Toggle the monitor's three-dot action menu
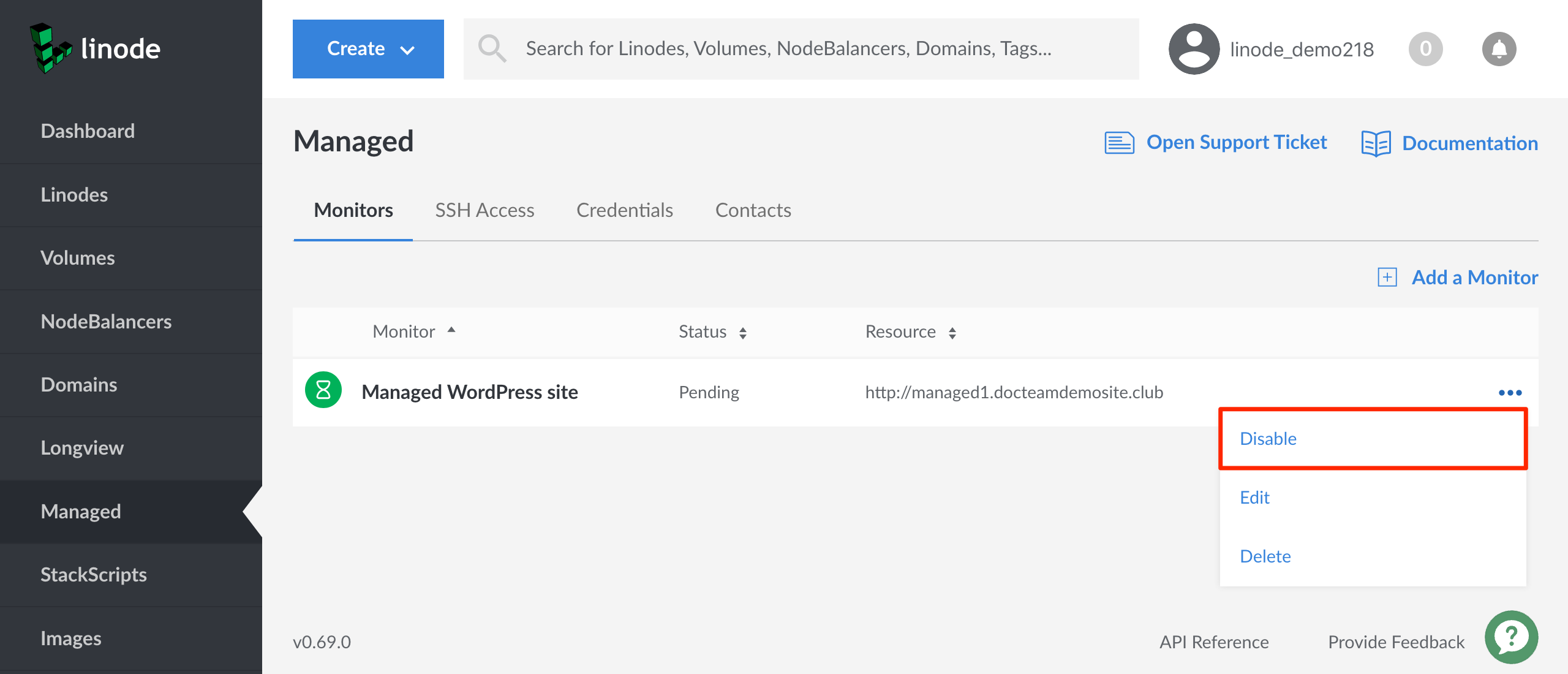 [1510, 393]
